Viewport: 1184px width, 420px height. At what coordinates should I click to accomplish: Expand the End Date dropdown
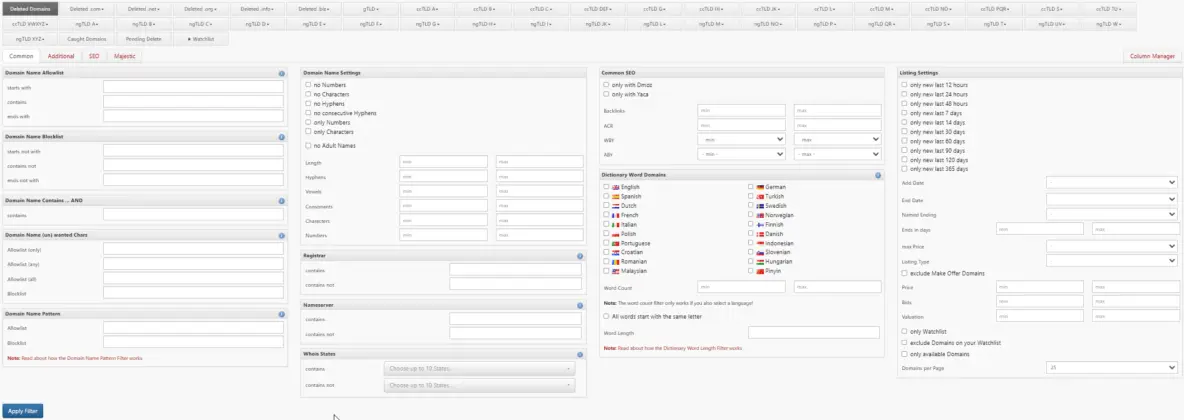pyautogui.click(x=1112, y=199)
